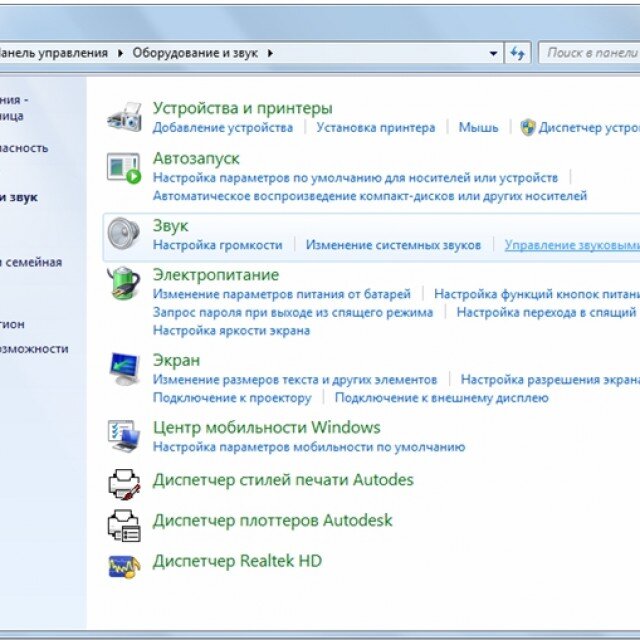Click Автоматическое воспроизведение компакт-дисков link
Viewport: 640px width, 640px height.
pyautogui.click(x=370, y=196)
